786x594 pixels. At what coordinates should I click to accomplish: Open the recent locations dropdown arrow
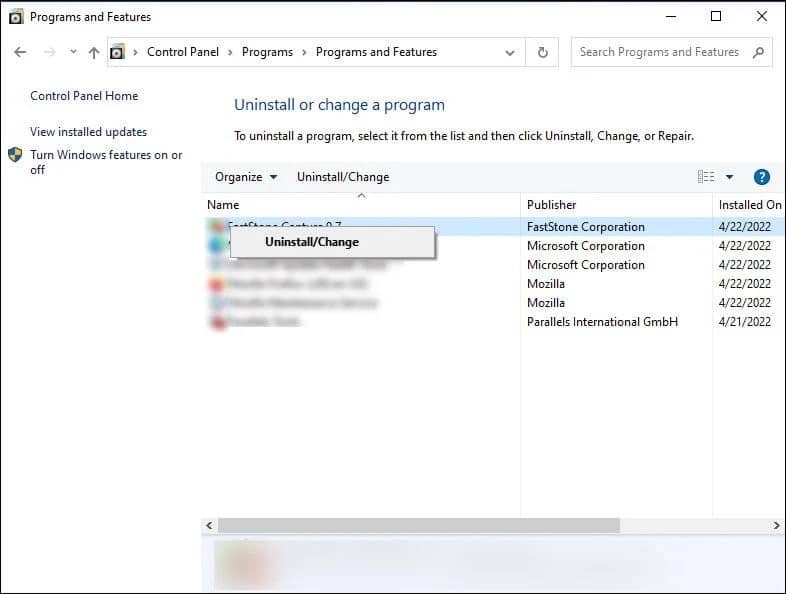point(73,51)
